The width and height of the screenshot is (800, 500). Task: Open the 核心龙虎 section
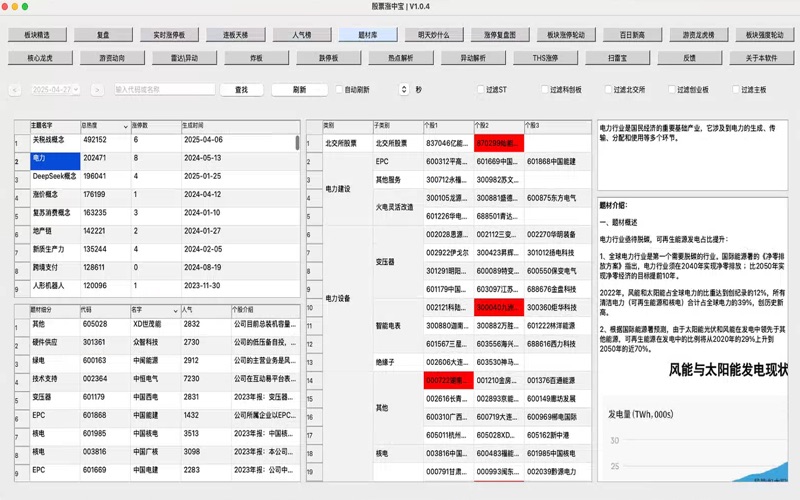pos(42,59)
